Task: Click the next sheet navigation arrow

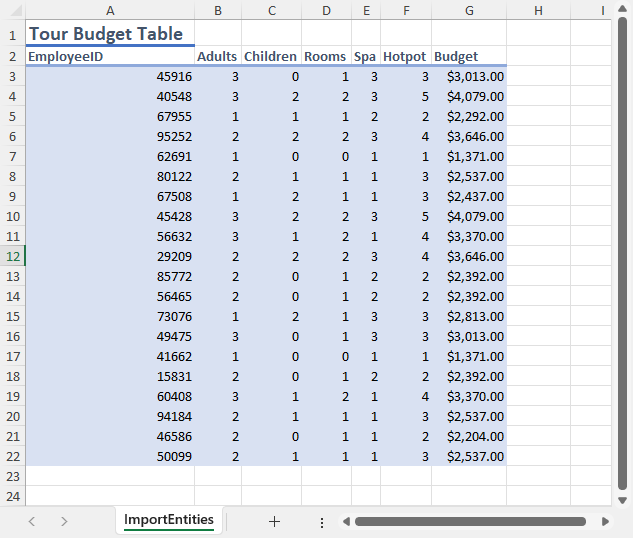Action: (64, 521)
